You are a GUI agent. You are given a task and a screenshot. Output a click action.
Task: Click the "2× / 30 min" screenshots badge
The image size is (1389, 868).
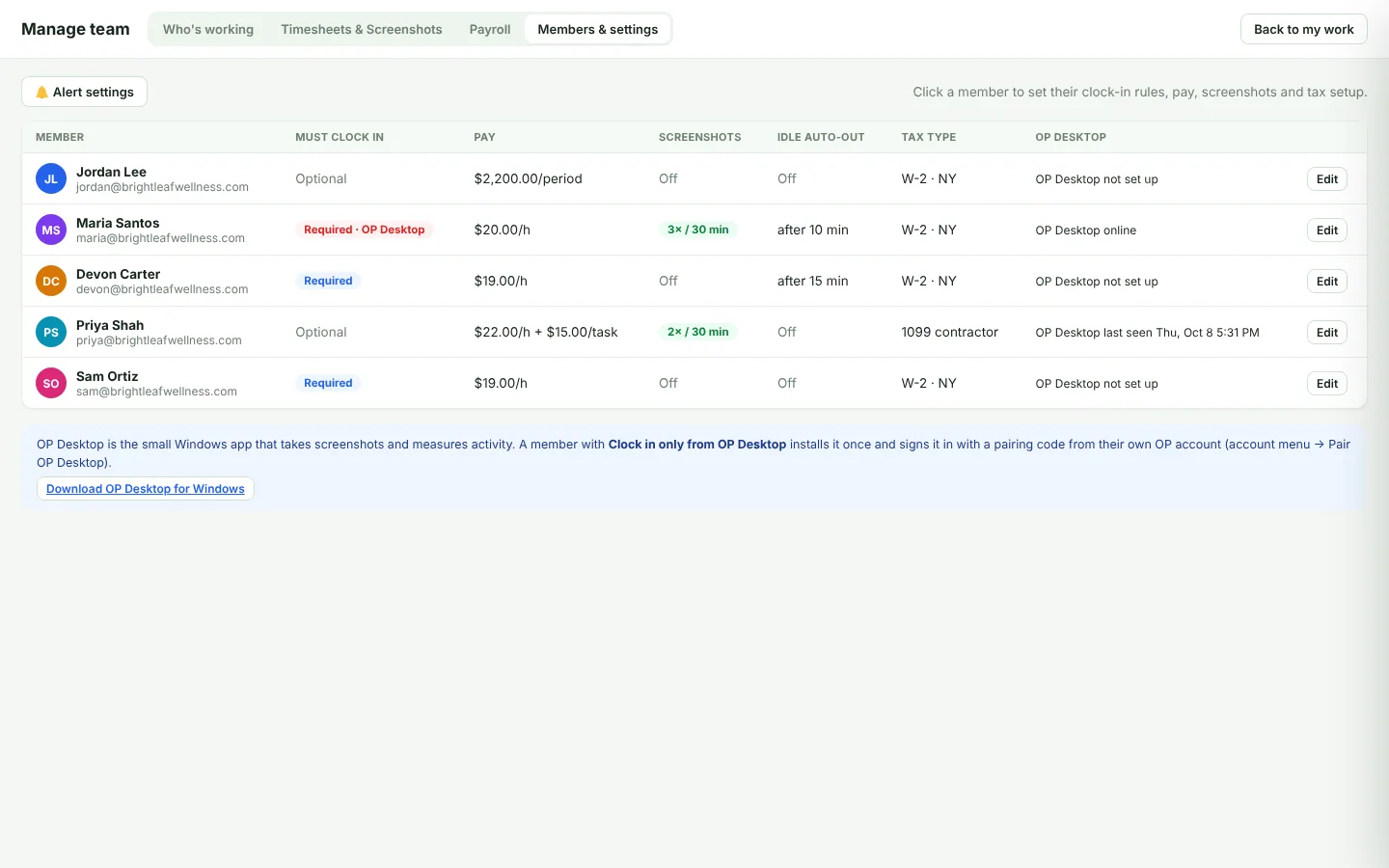(698, 332)
